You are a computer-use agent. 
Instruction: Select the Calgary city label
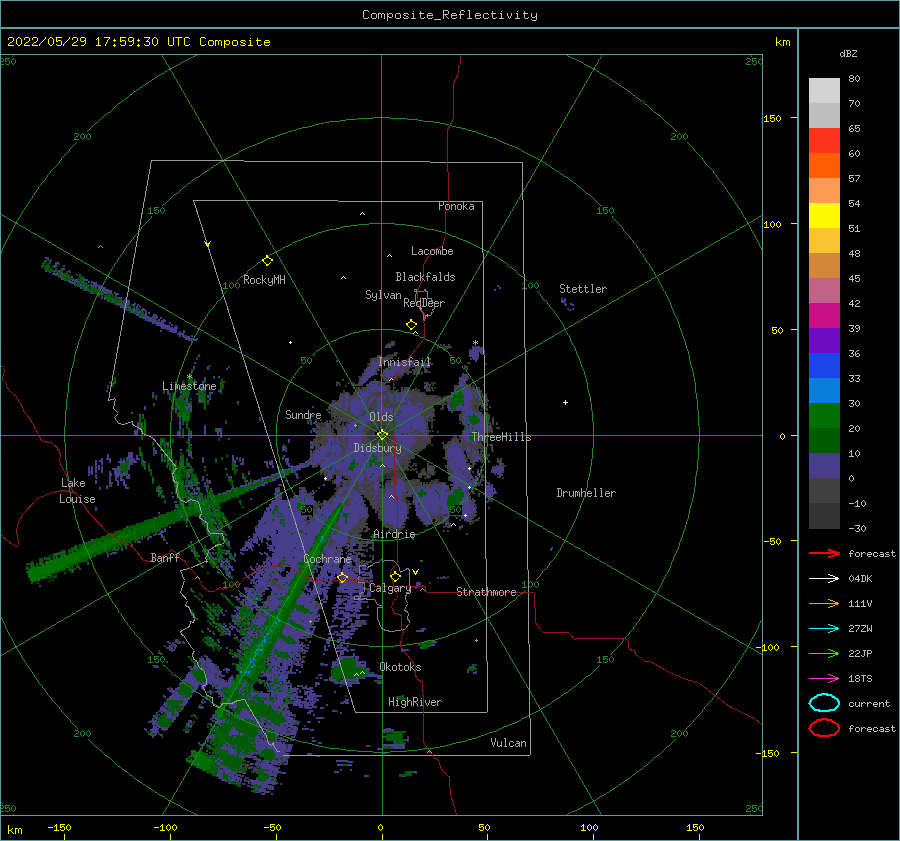390,588
